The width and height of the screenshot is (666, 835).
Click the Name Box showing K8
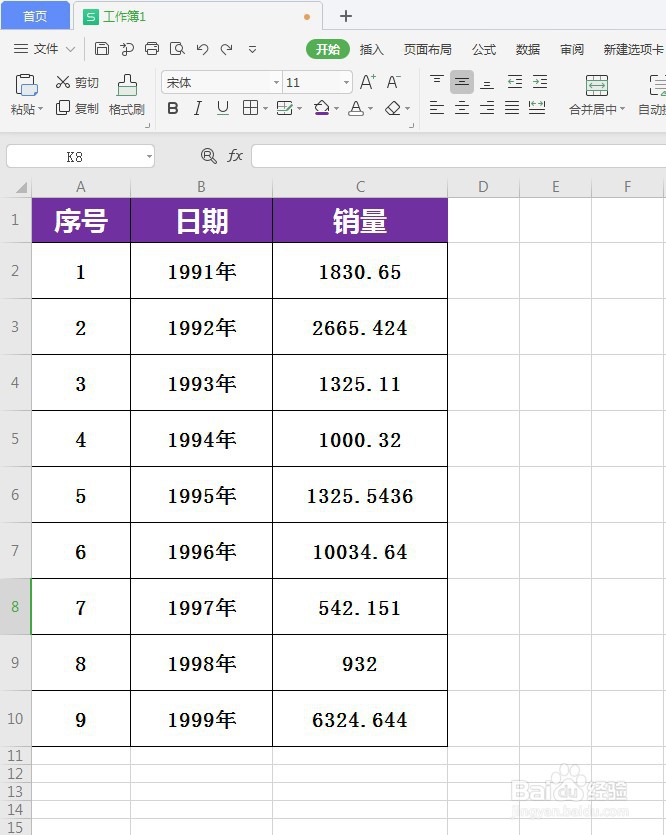75,157
